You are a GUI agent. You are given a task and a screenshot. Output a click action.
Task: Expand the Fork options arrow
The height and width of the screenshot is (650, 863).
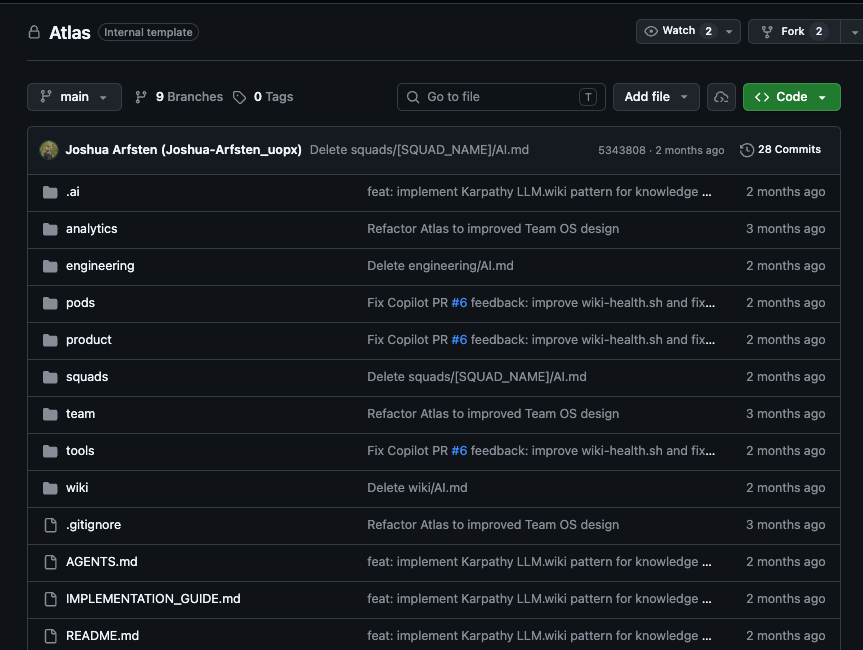854,32
